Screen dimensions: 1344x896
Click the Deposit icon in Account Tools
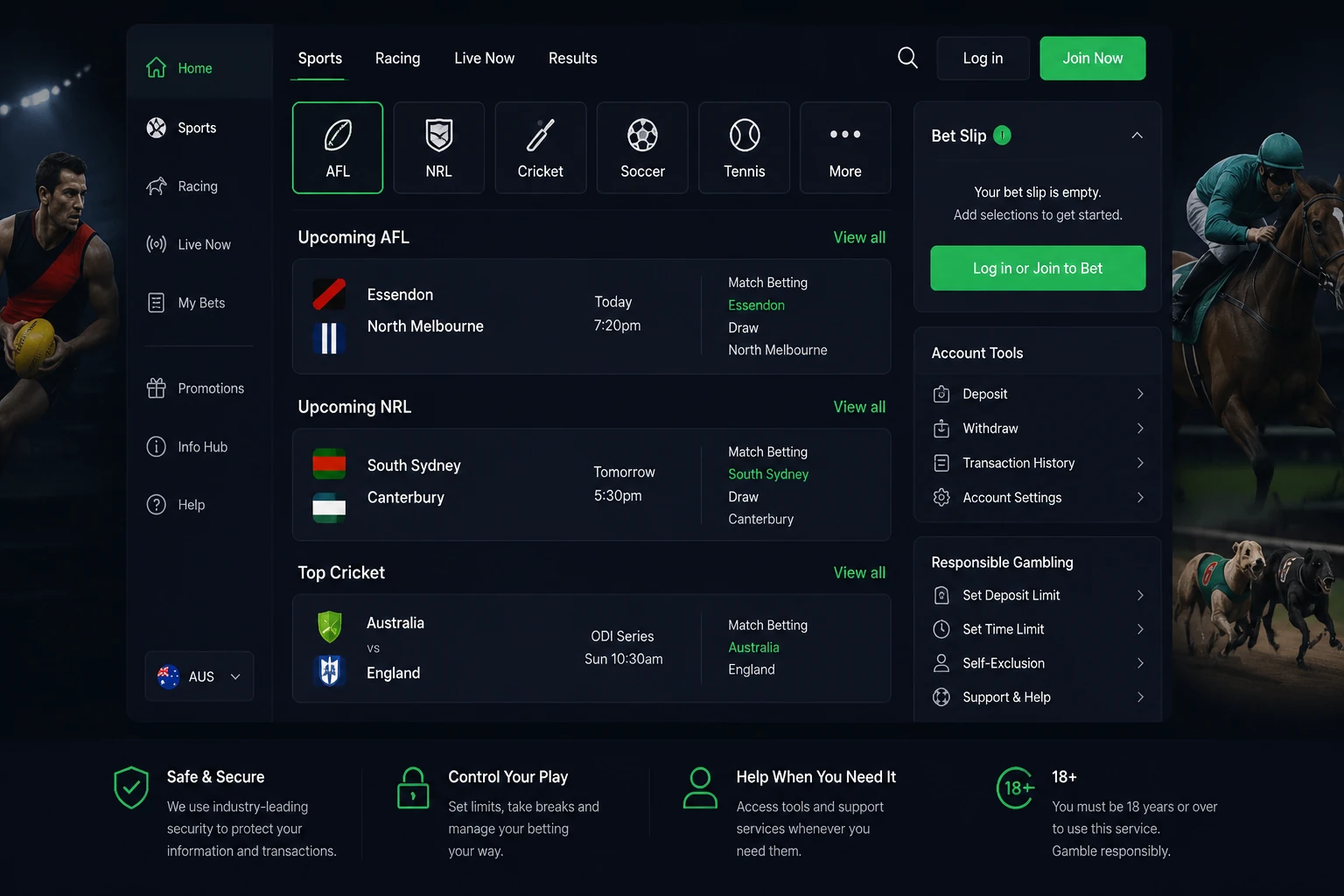pos(941,394)
